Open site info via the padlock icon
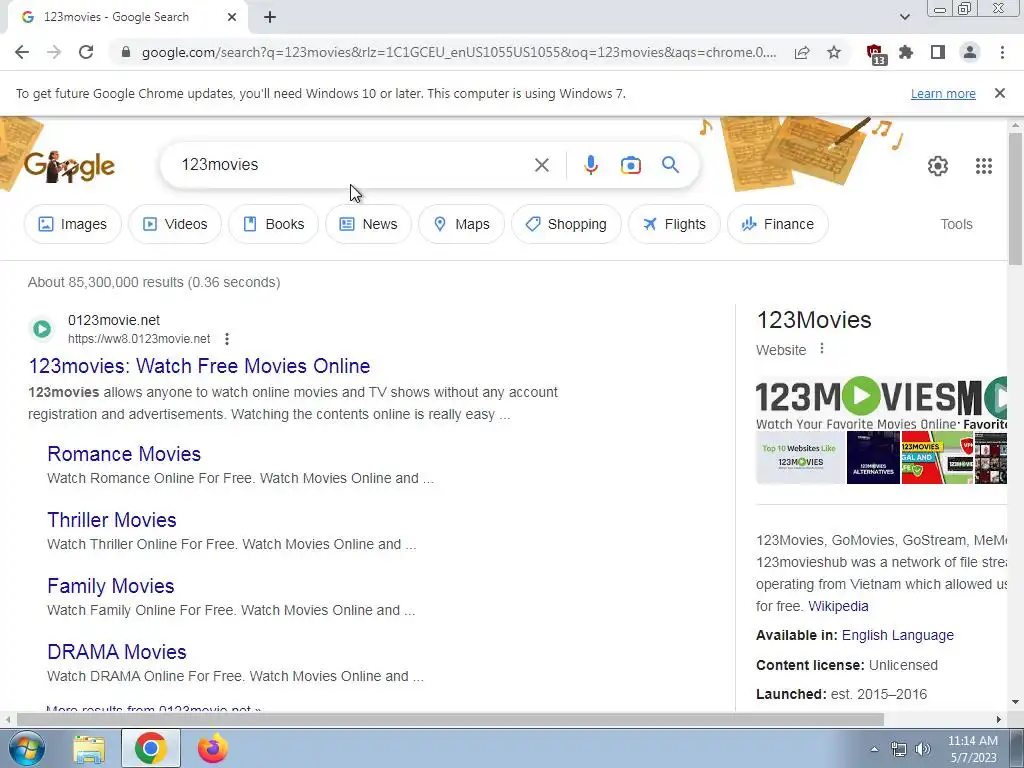 coord(126,52)
